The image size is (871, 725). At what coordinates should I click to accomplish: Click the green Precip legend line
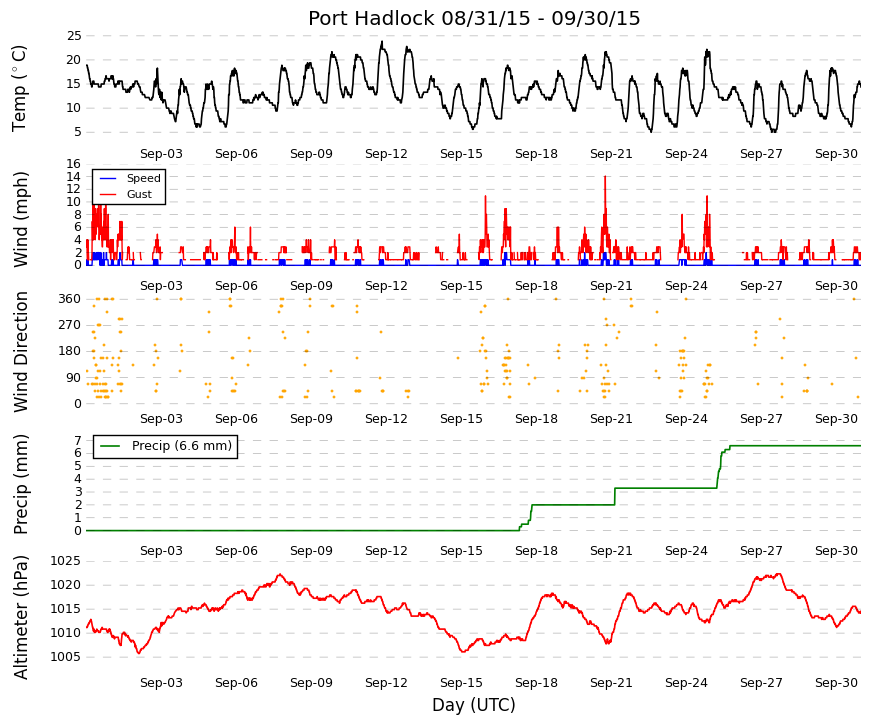109,446
